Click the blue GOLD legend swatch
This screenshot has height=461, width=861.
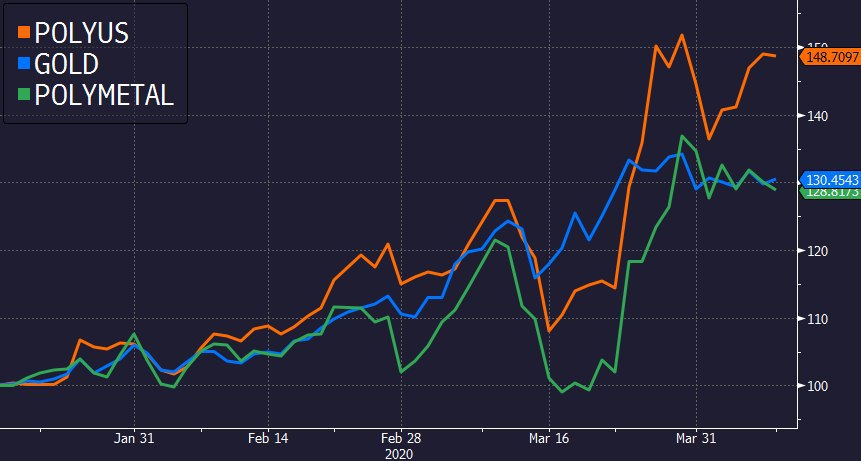point(24,63)
